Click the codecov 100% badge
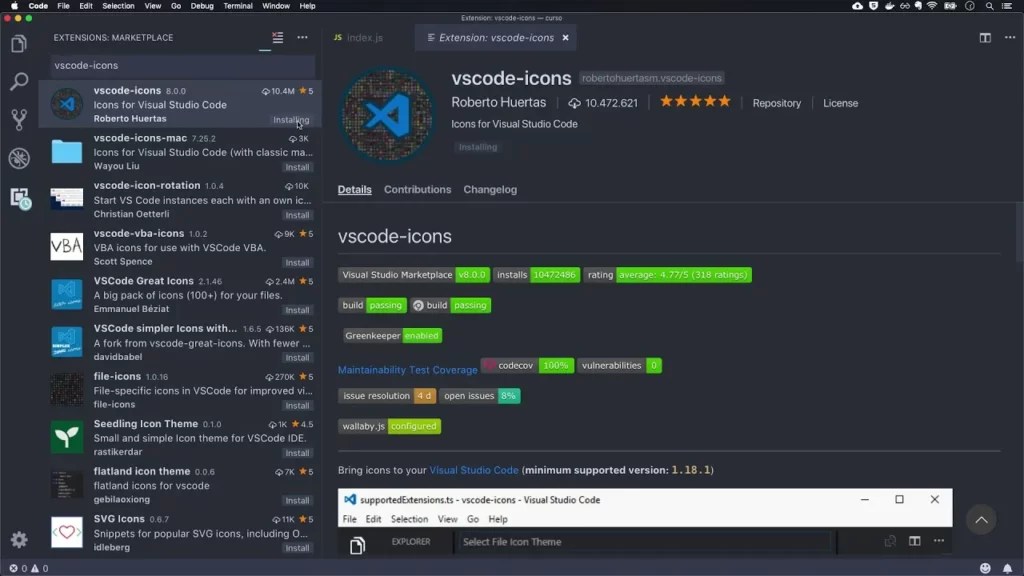Image resolution: width=1024 pixels, height=576 pixels. [528, 366]
